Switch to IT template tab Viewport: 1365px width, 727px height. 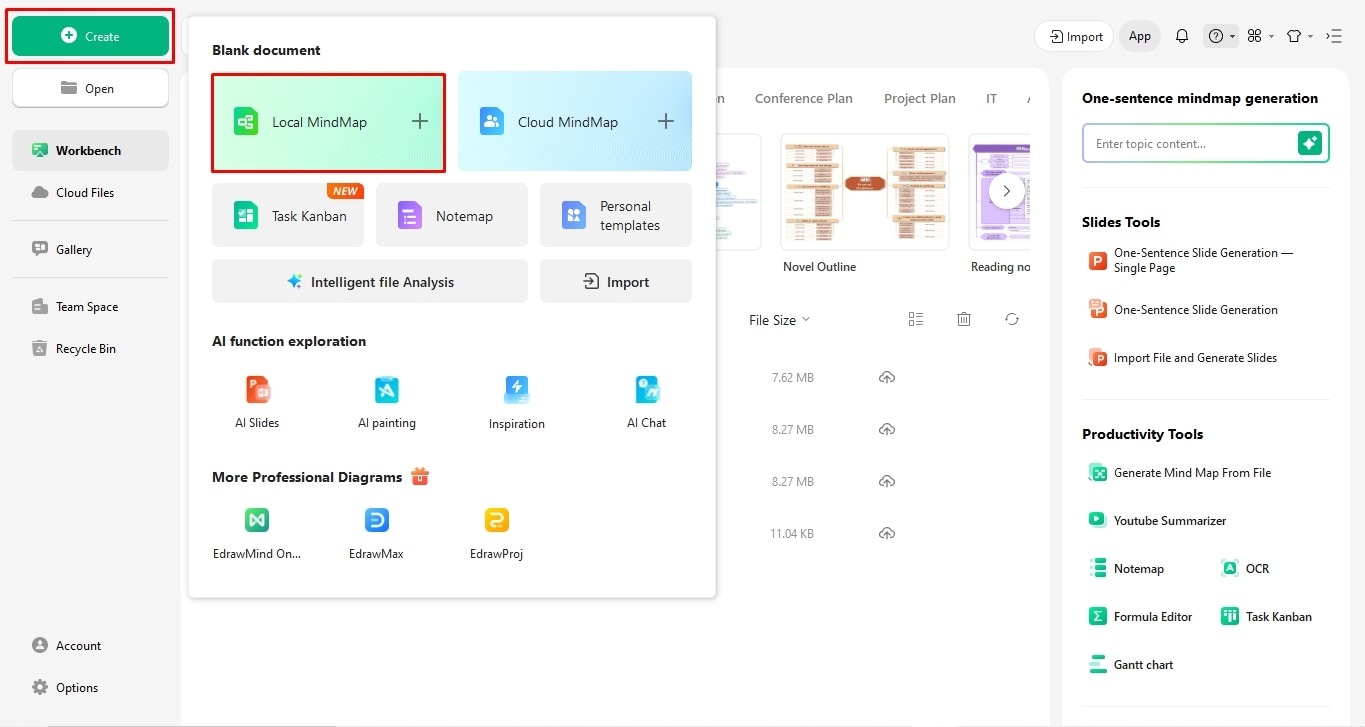click(x=991, y=98)
